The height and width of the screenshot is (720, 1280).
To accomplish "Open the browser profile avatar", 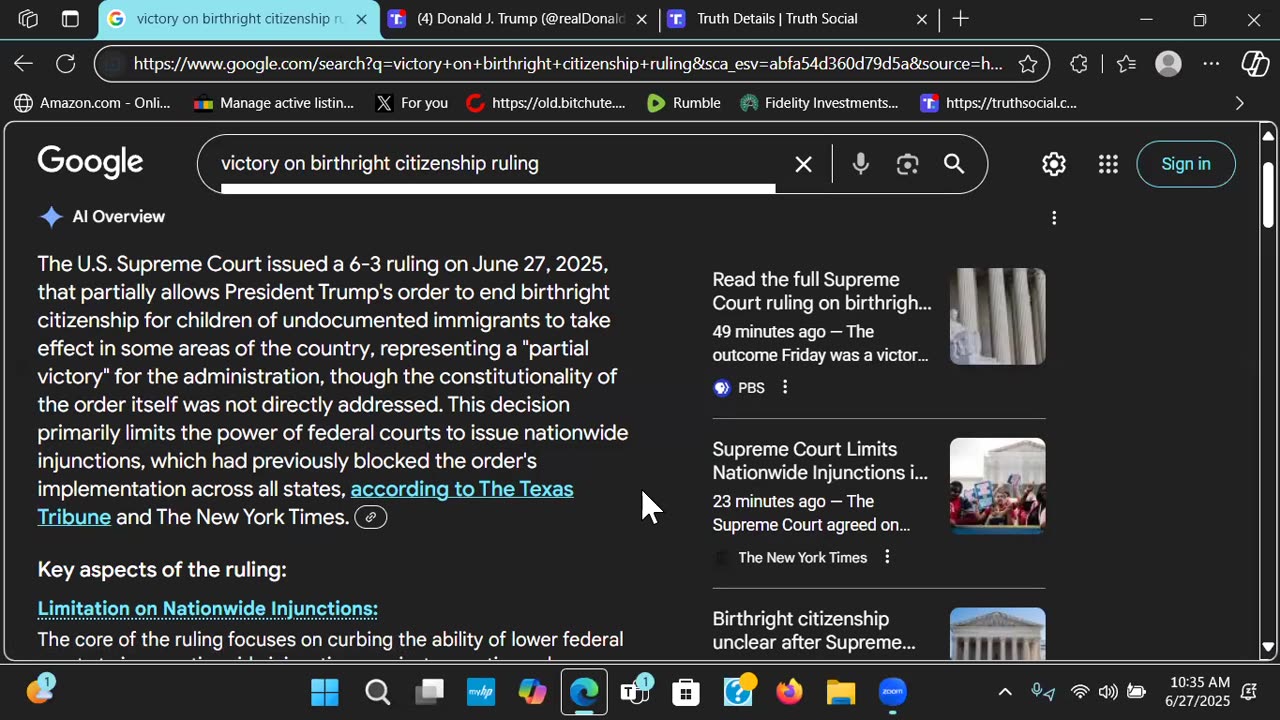I will 1168,64.
